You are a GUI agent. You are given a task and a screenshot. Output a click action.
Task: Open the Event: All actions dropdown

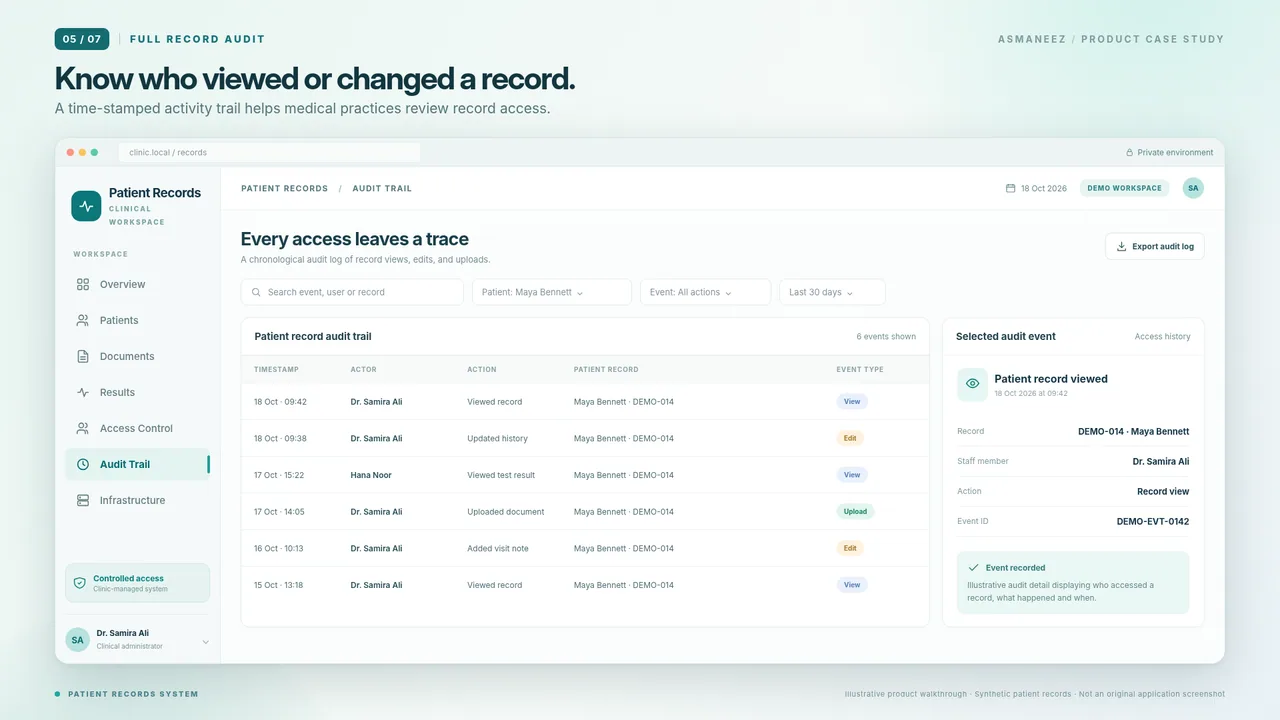coord(705,292)
